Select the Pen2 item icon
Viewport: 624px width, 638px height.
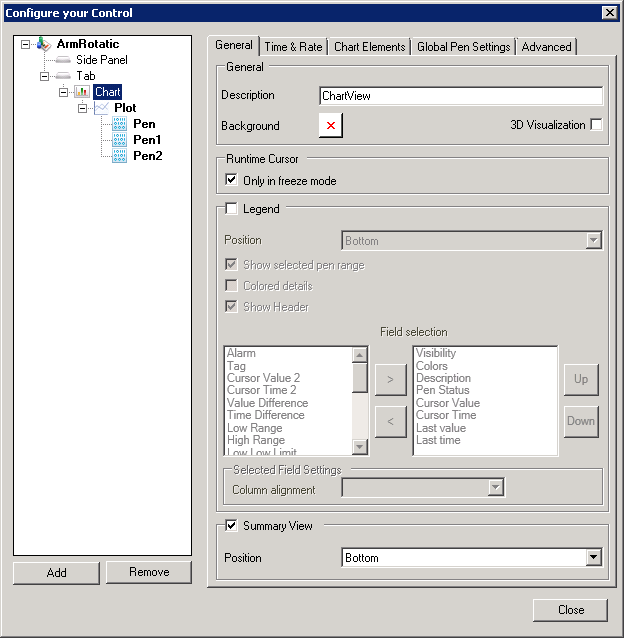tap(120, 156)
